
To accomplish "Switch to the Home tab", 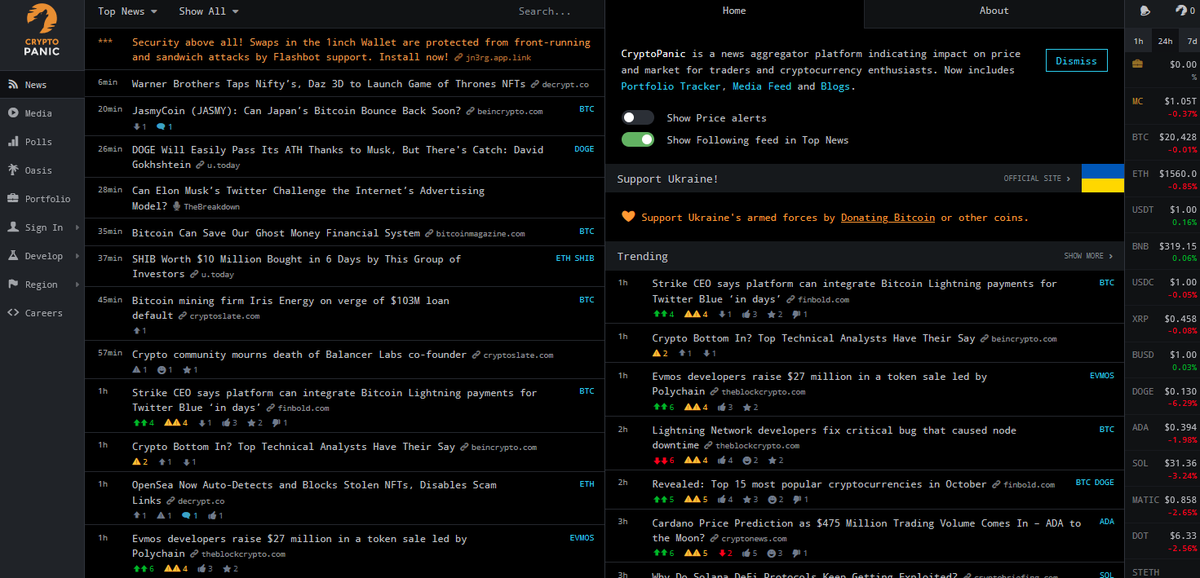I will (x=734, y=11).
